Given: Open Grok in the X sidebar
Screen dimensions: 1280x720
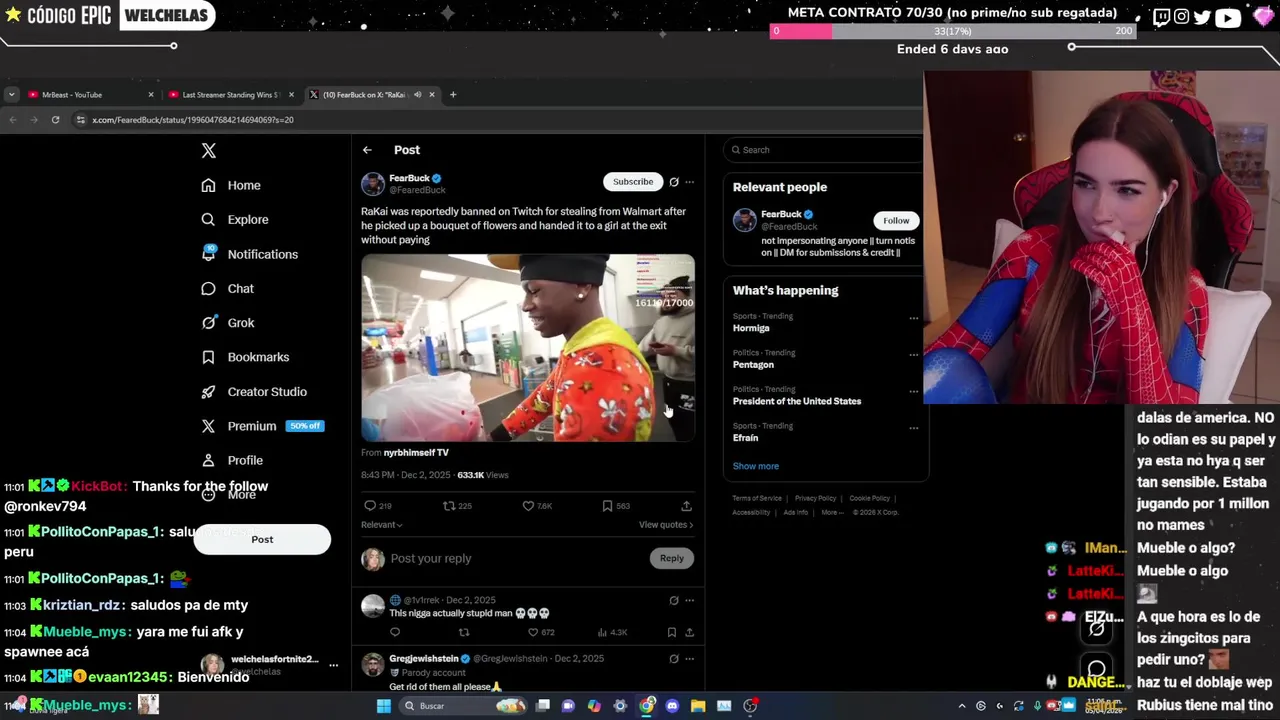Looking at the screenshot, I should pos(227,323).
